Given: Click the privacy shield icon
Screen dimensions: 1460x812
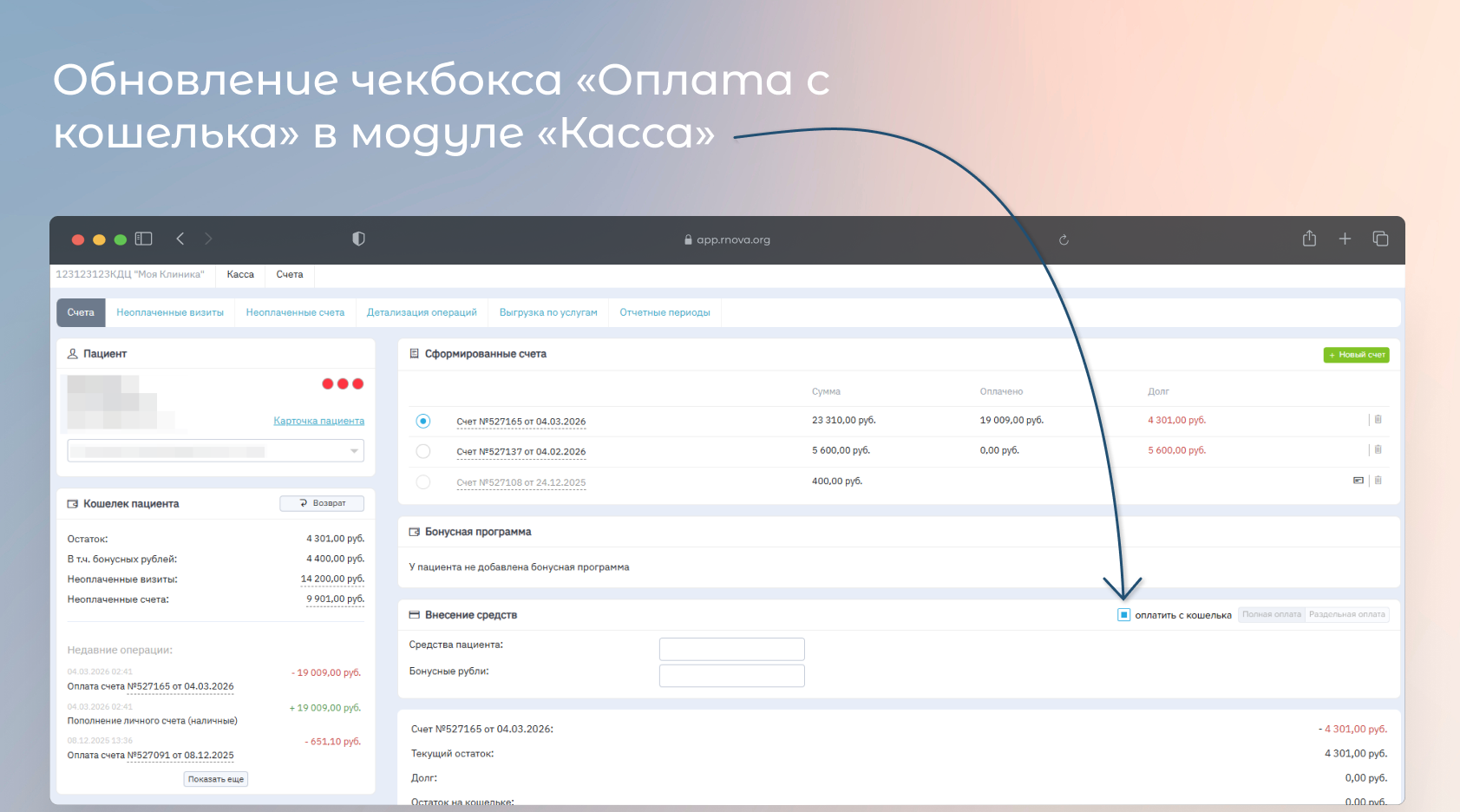Looking at the screenshot, I should click(x=358, y=239).
